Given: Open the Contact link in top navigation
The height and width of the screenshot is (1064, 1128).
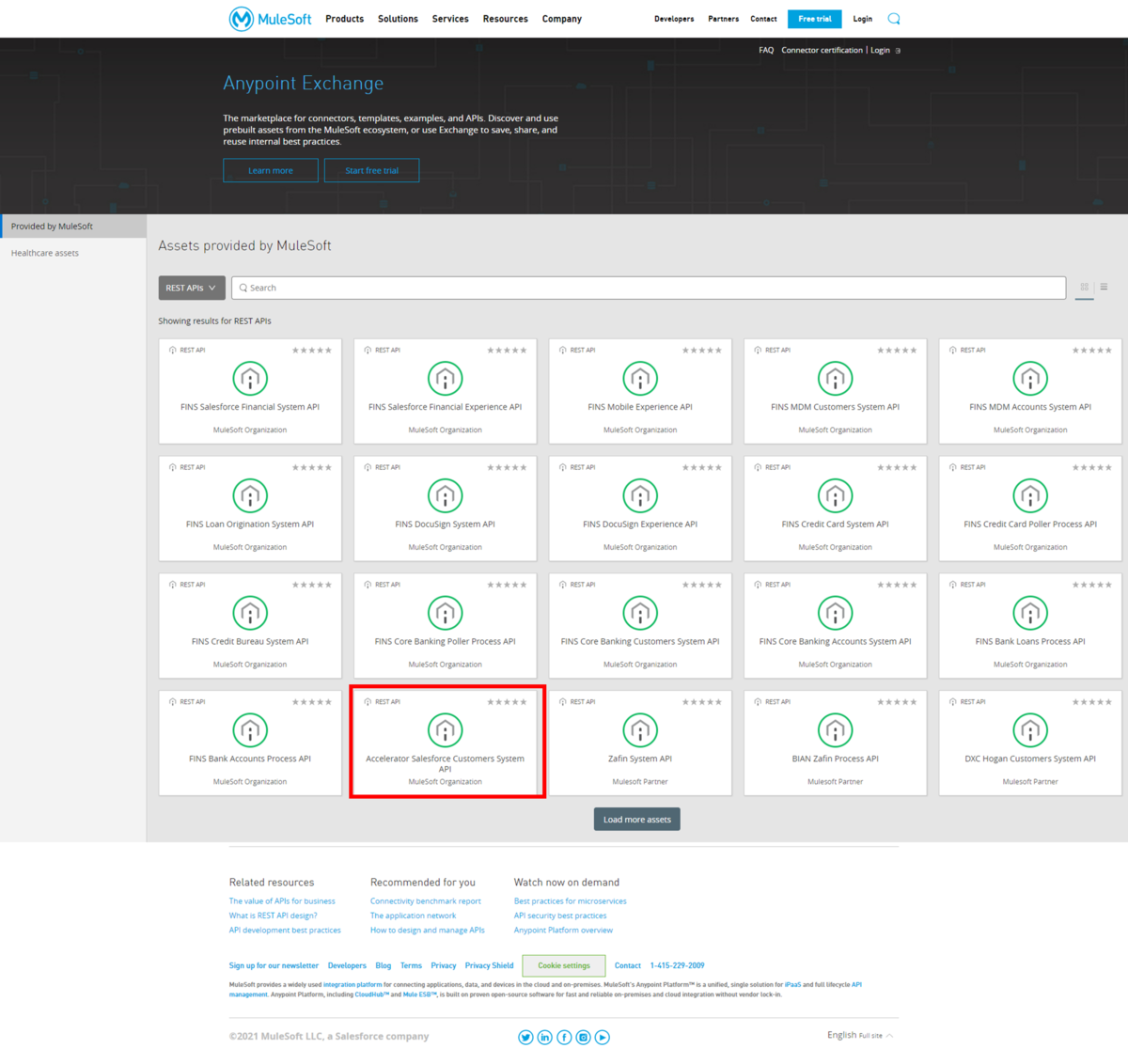Looking at the screenshot, I should pyautogui.click(x=763, y=19).
